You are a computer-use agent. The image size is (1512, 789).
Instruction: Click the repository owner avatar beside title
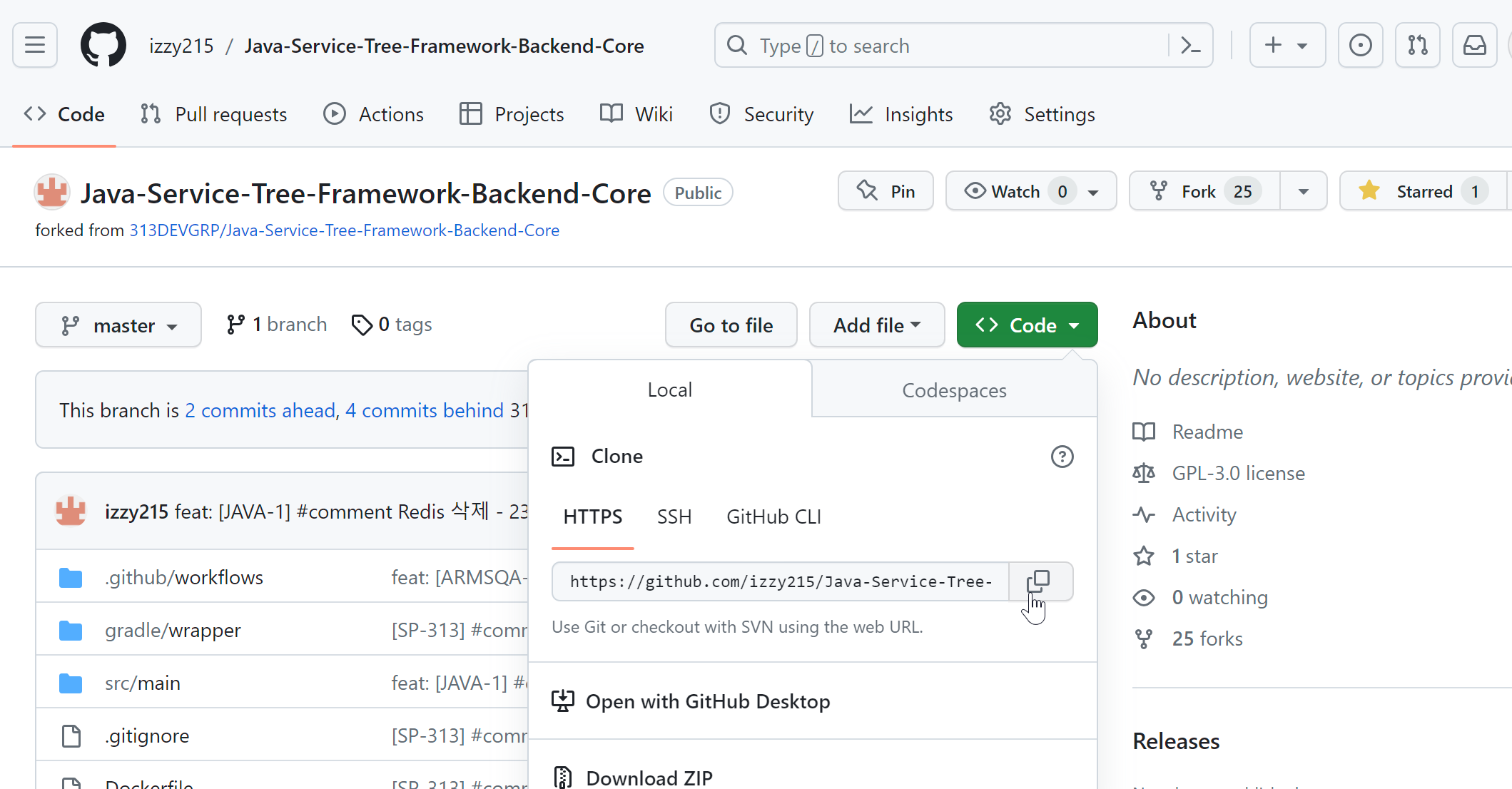click(x=52, y=193)
